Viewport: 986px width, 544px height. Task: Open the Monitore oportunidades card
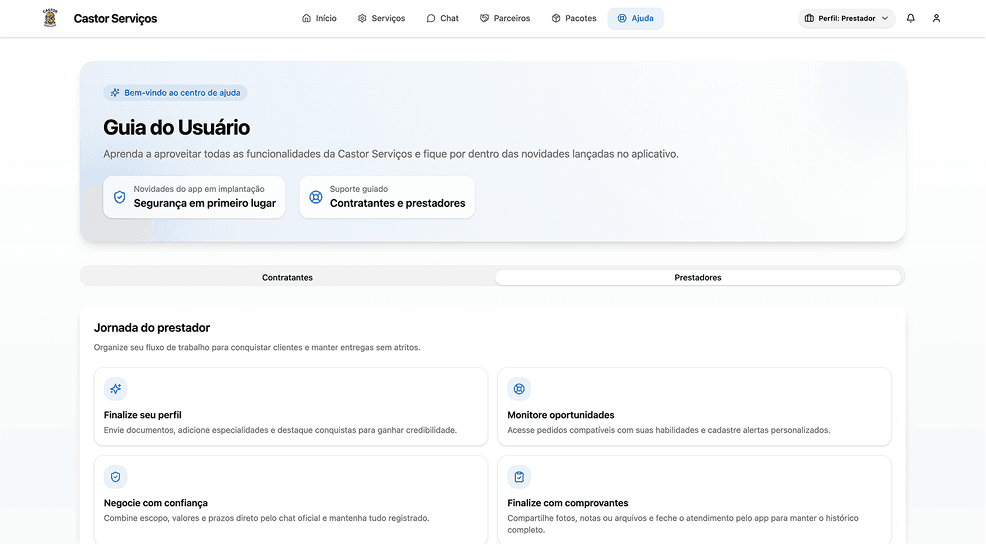click(695, 407)
